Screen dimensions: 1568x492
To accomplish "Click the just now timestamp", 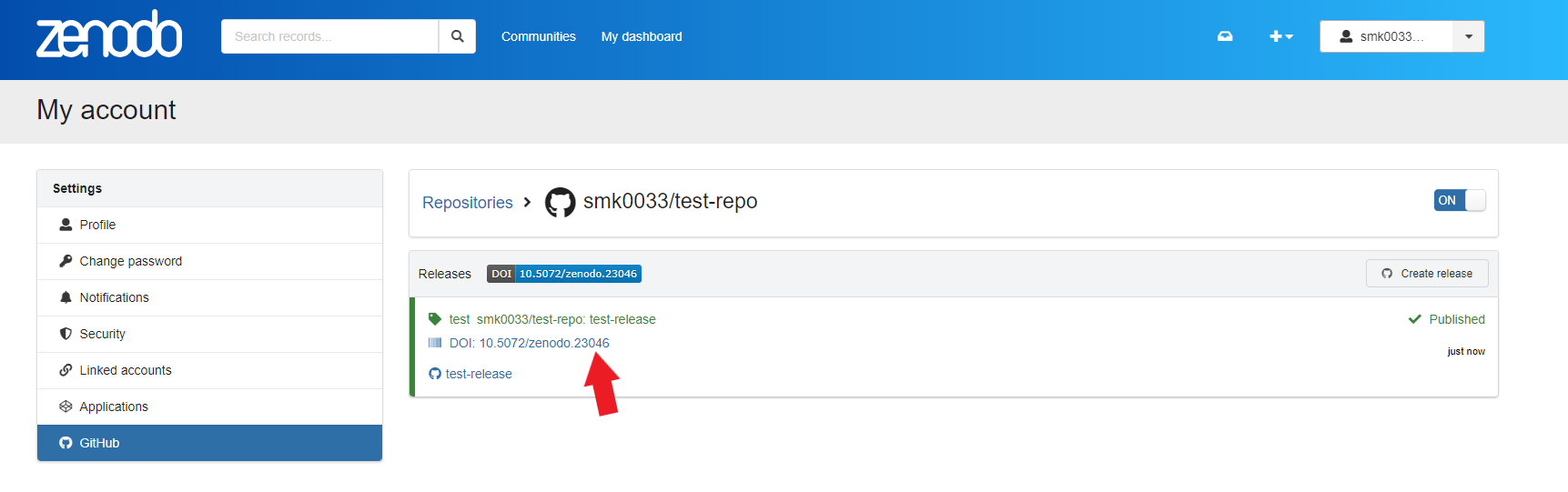I will [1466, 351].
